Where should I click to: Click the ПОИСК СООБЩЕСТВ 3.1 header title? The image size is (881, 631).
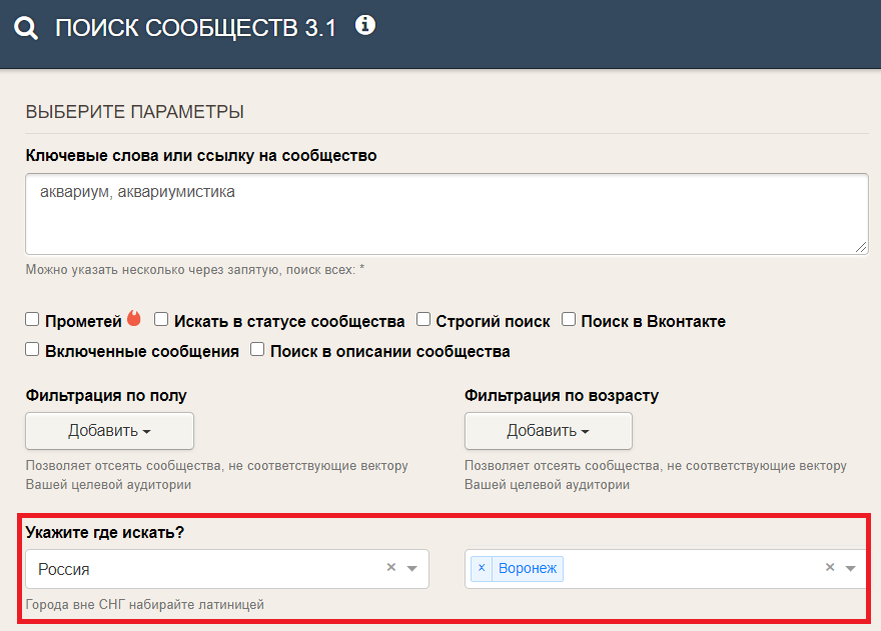195,27
